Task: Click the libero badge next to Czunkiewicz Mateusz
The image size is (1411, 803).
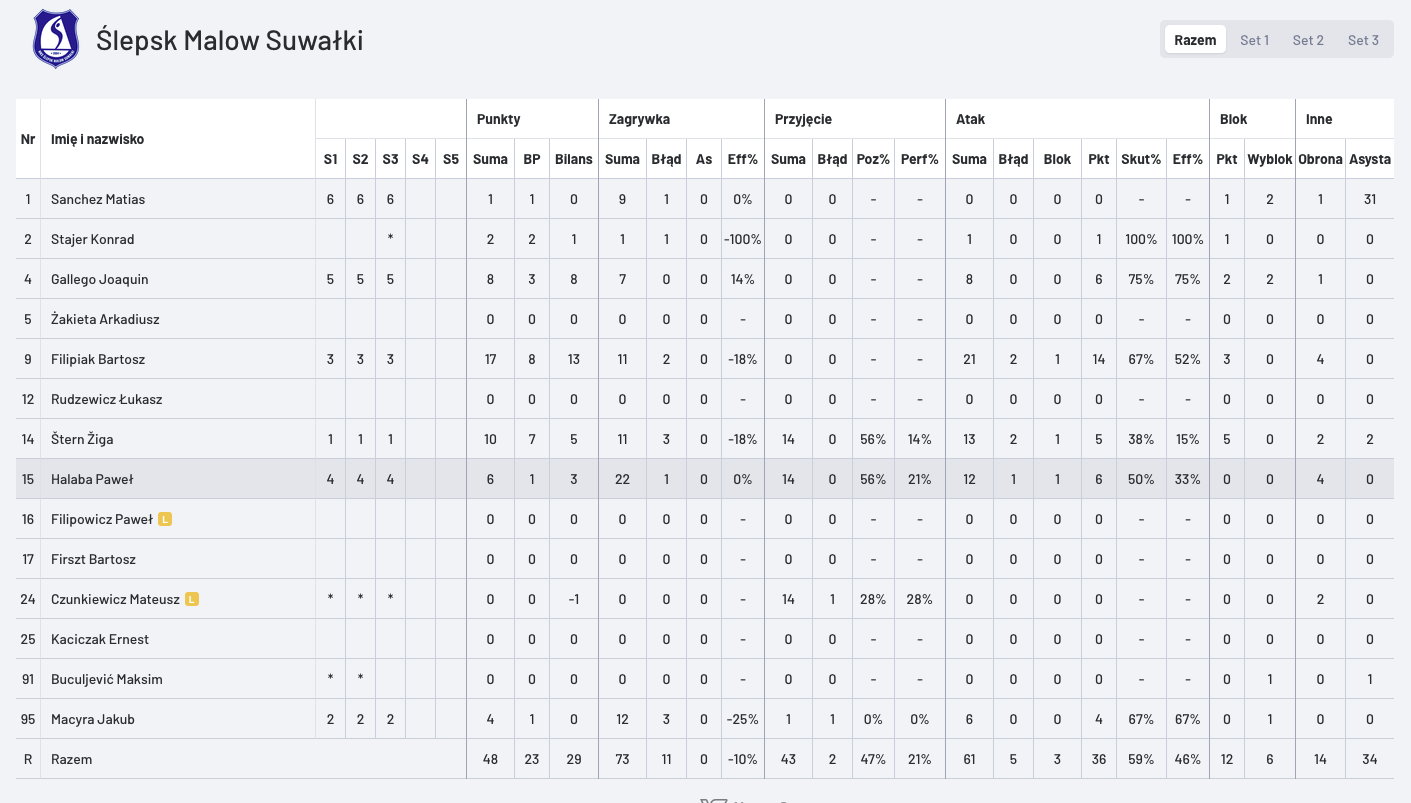Action: click(x=192, y=599)
